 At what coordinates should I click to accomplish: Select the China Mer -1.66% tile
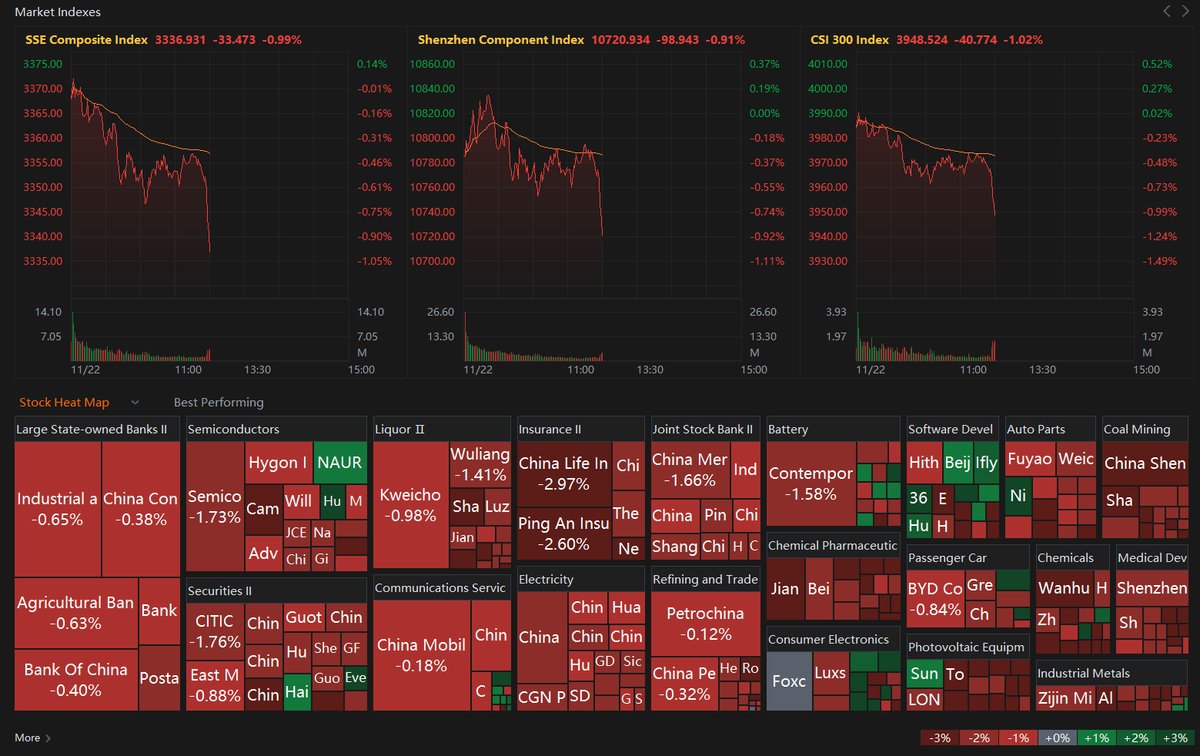click(690, 470)
